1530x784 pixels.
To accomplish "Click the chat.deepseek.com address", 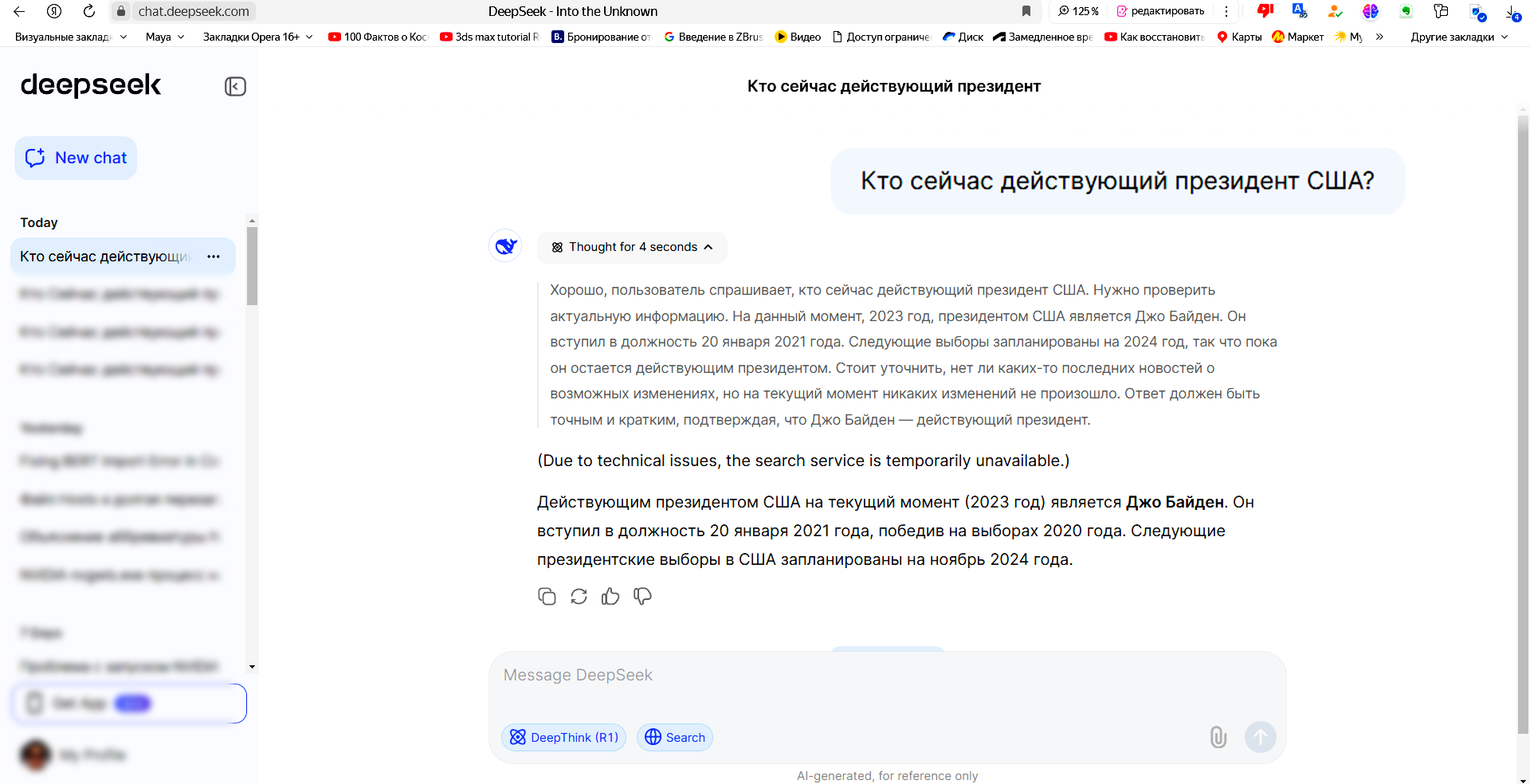I will pyautogui.click(x=194, y=11).
